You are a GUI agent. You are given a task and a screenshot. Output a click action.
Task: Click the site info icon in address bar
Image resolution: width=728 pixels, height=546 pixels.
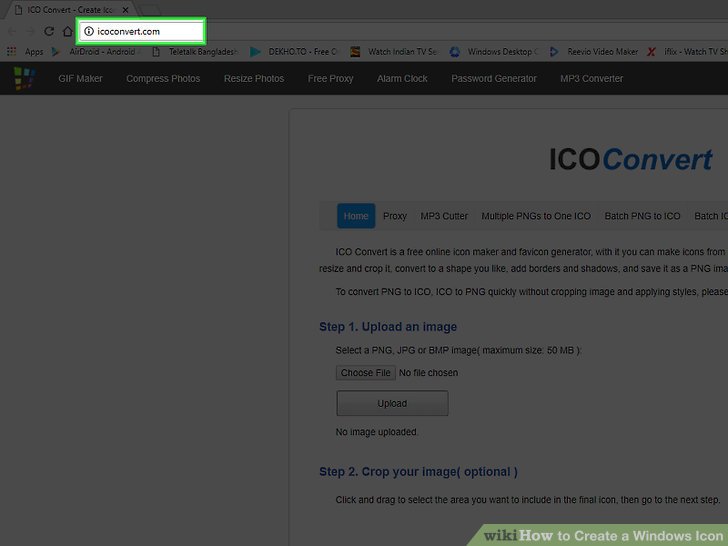89,31
